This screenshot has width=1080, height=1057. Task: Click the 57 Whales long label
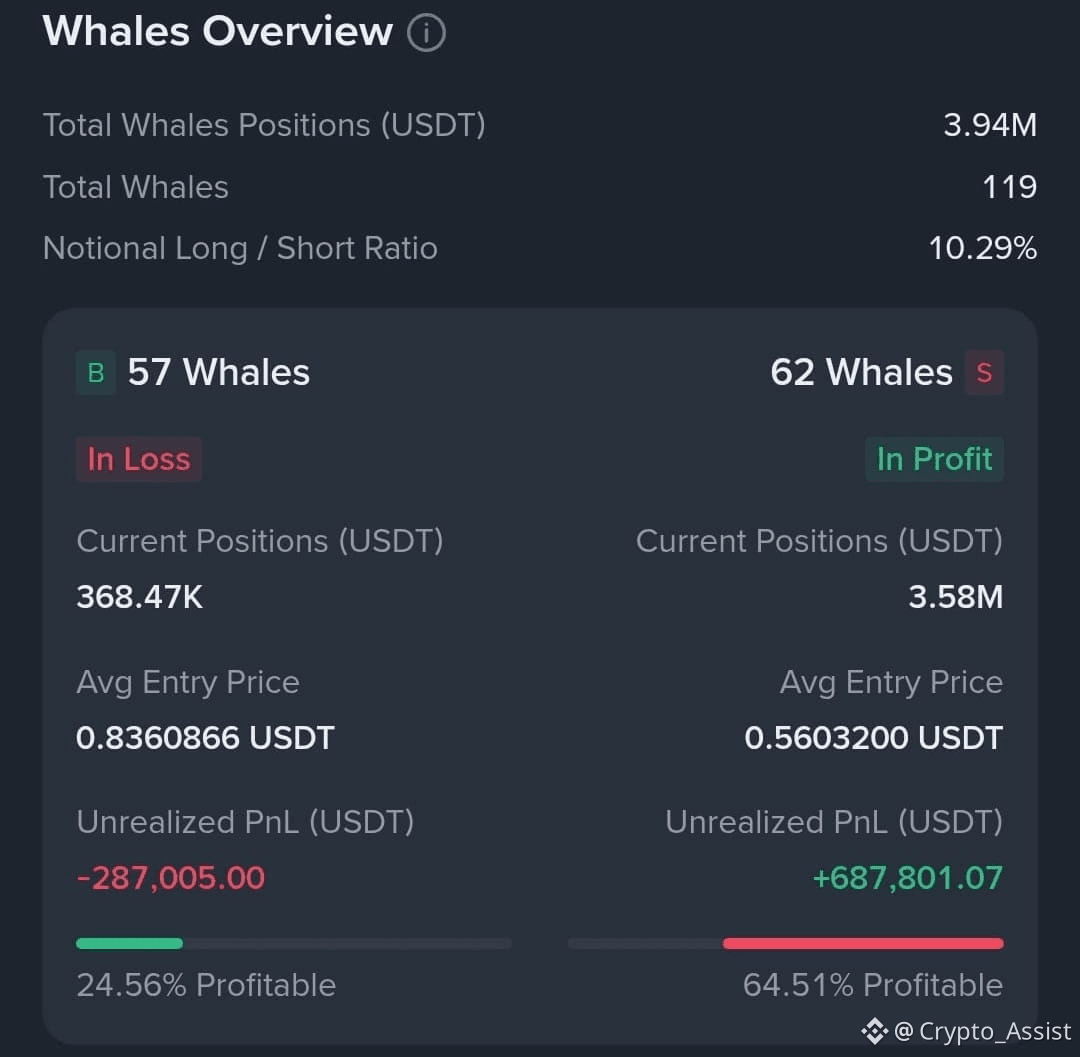pos(219,373)
